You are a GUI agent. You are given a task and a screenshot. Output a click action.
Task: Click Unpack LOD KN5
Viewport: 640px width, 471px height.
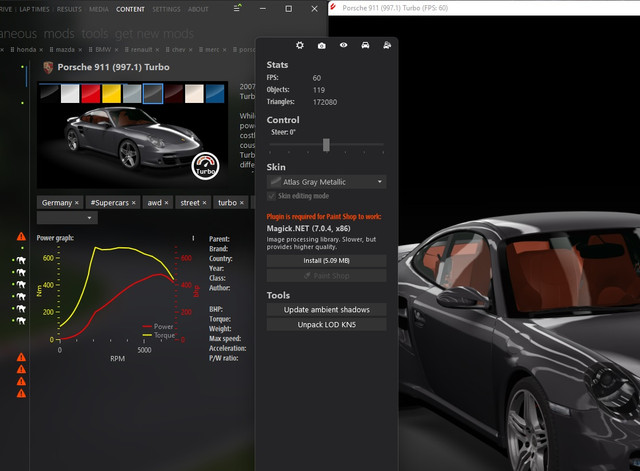(327, 324)
